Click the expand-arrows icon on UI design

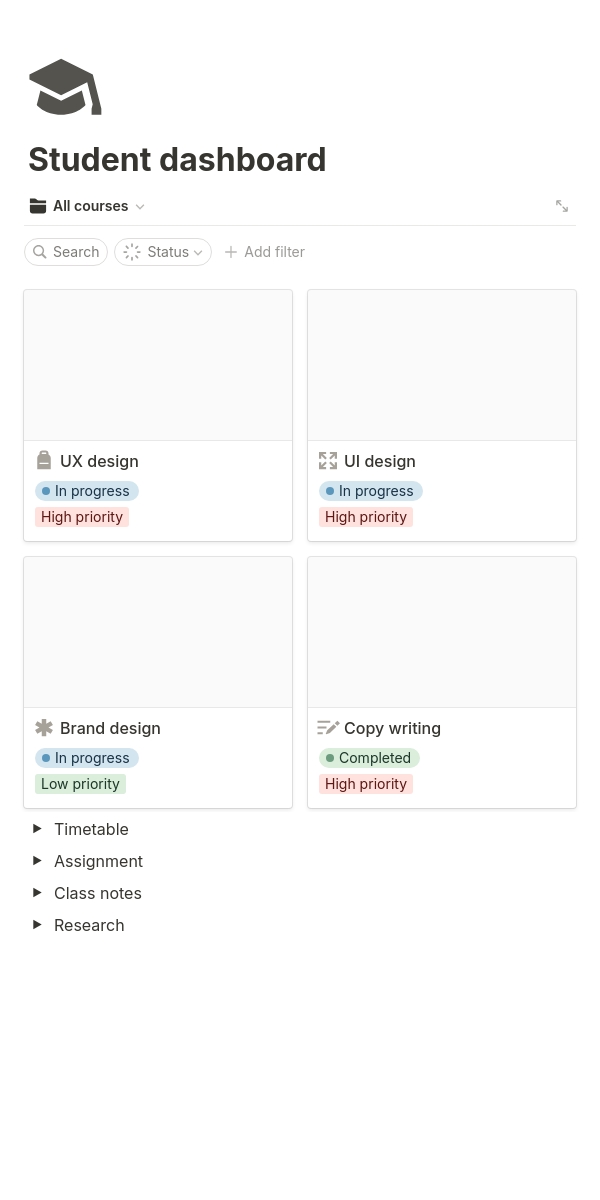coord(328,461)
